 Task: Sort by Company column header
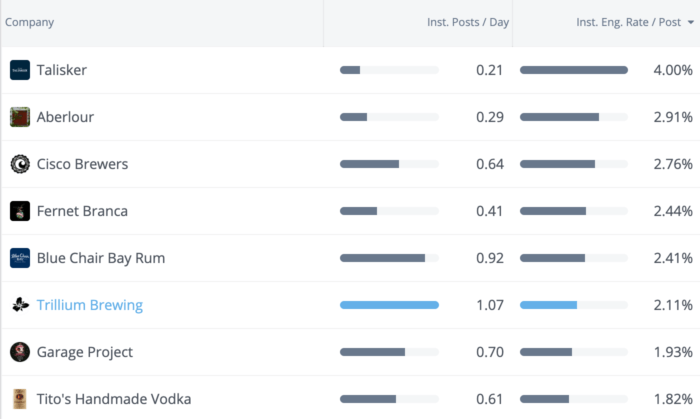[x=30, y=22]
